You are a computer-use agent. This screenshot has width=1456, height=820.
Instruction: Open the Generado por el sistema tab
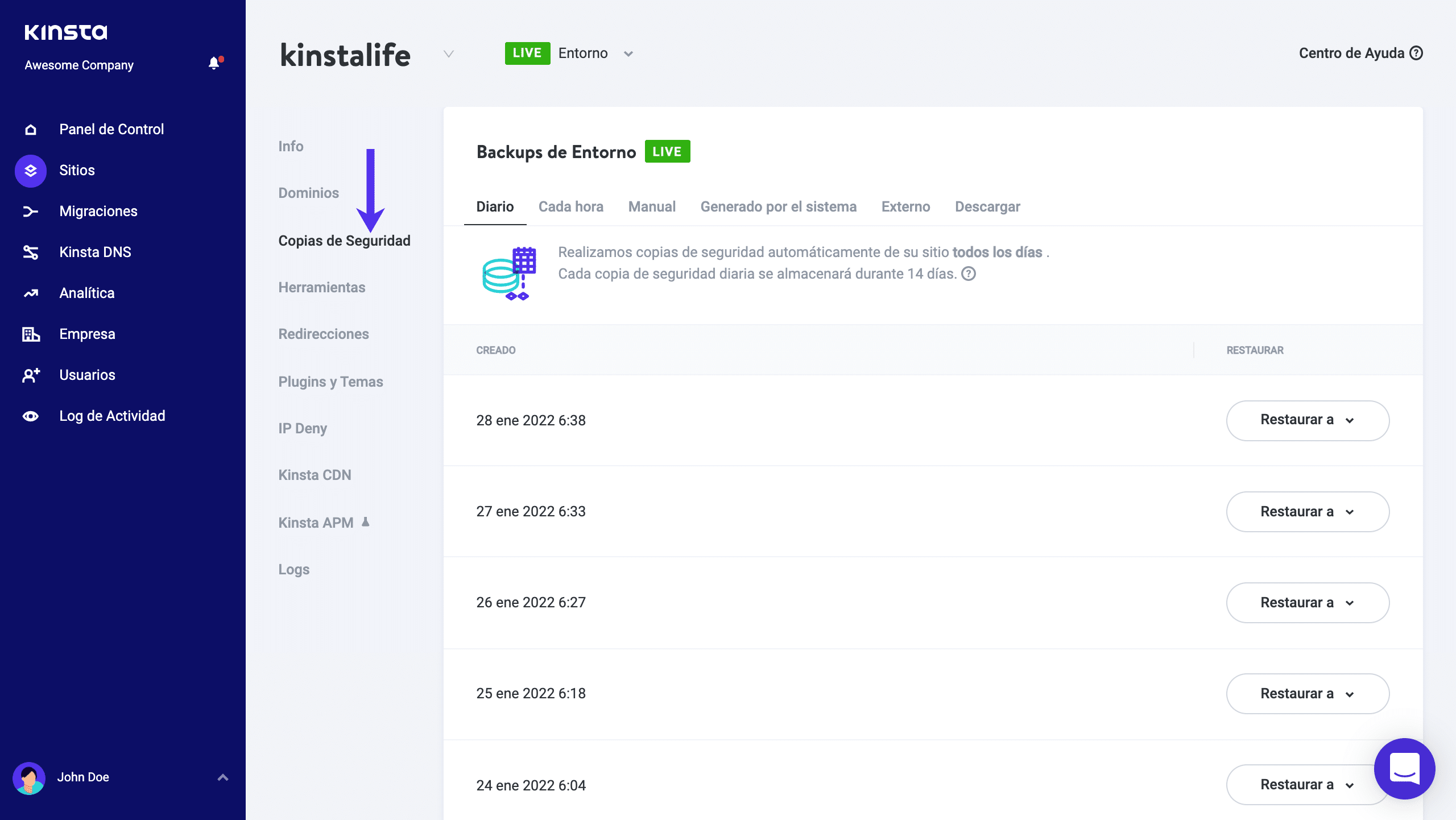pyautogui.click(x=779, y=206)
